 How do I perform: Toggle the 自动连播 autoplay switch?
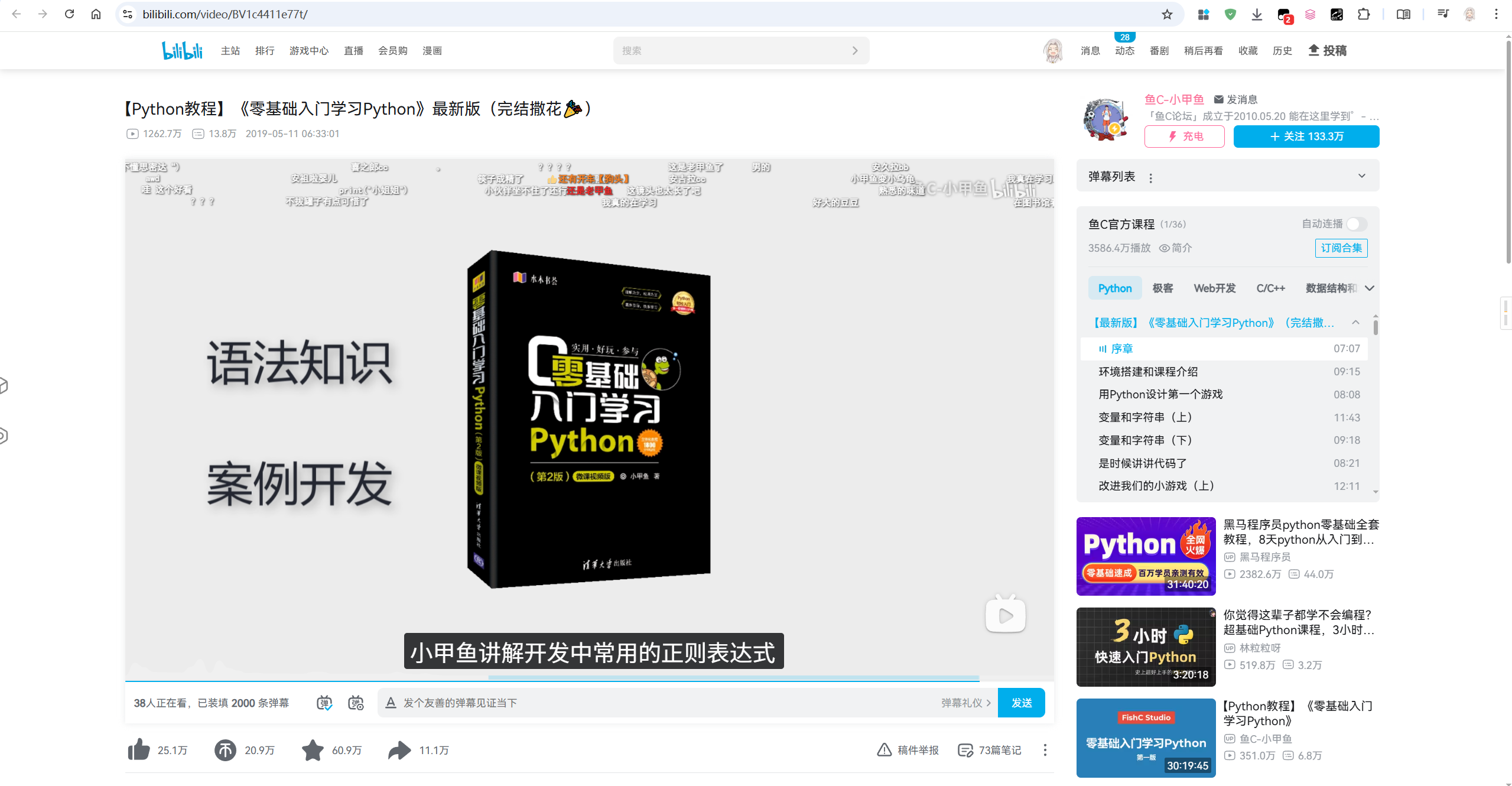click(x=1355, y=224)
